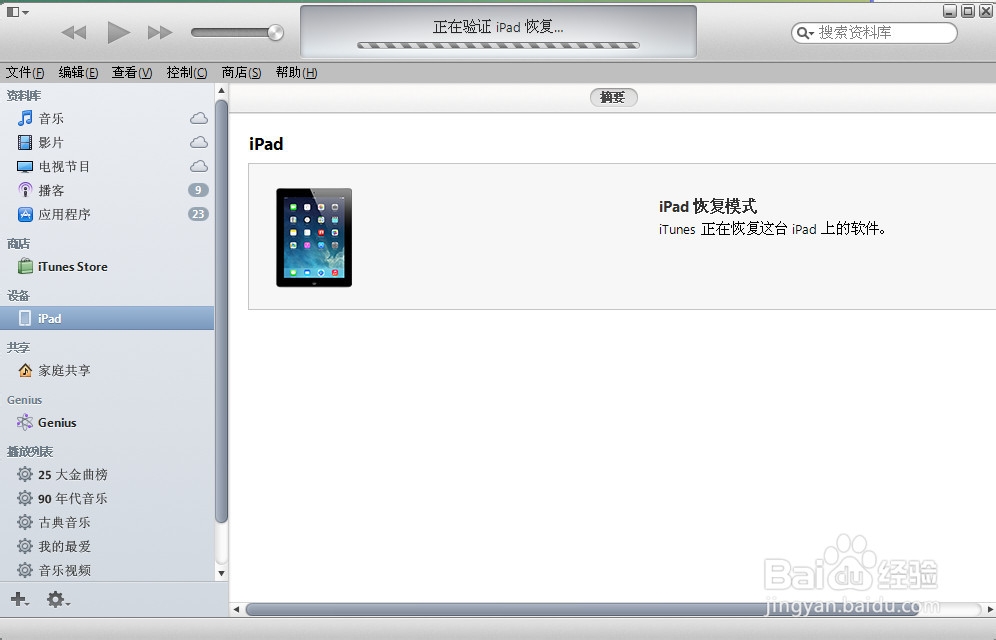The height and width of the screenshot is (640, 996).
Task: Open the 控制(C) menu
Action: [187, 72]
